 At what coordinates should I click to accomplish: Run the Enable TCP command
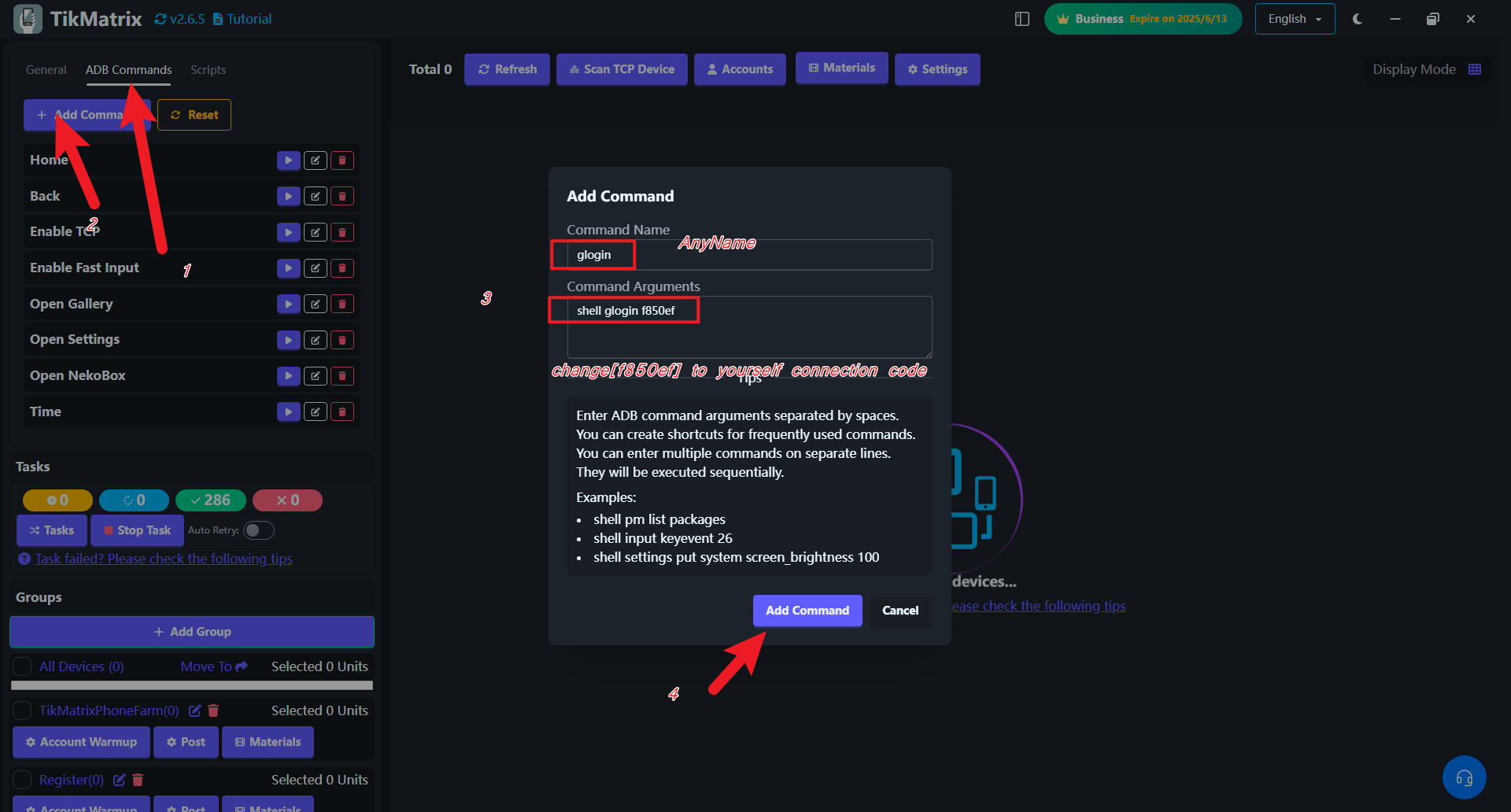pos(289,232)
